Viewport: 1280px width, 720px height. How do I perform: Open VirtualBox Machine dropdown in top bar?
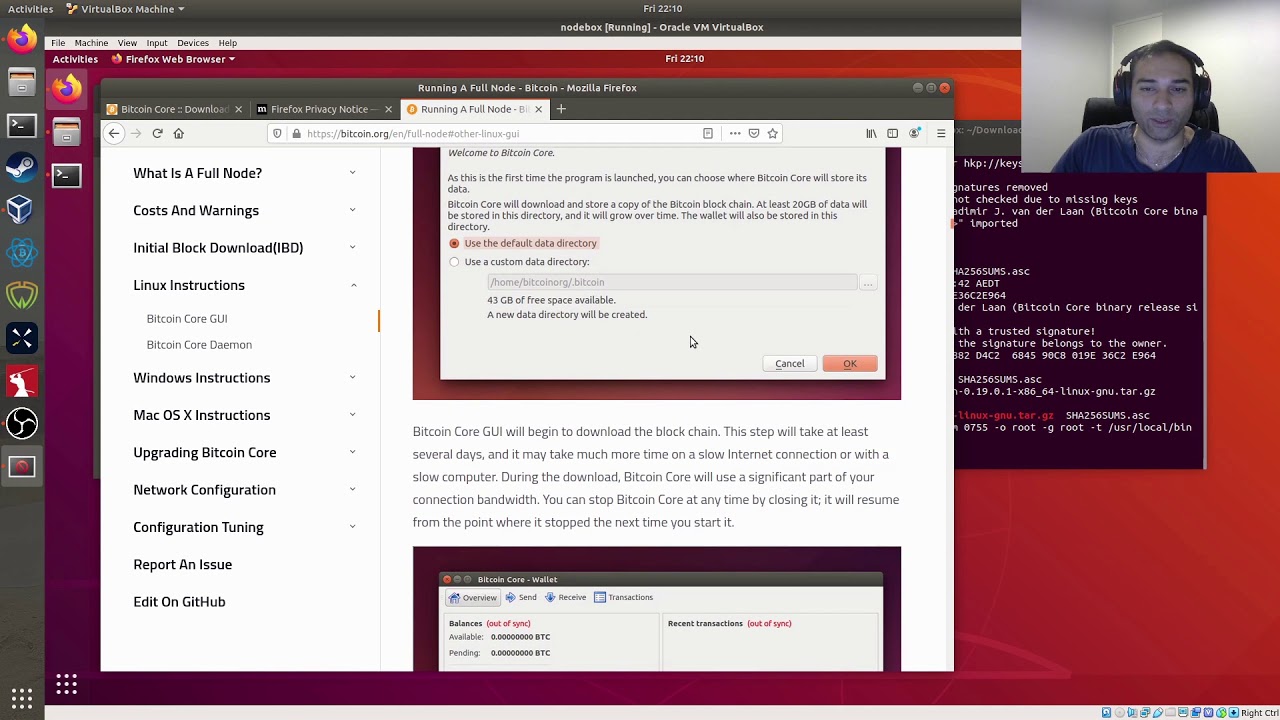pos(125,9)
